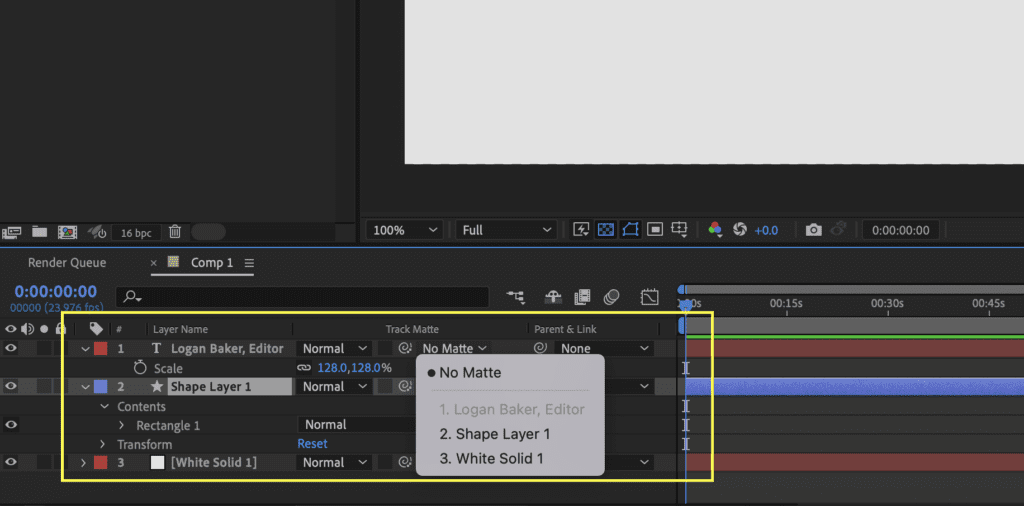
Task: Open the Full resolution dropdown
Action: click(x=506, y=230)
